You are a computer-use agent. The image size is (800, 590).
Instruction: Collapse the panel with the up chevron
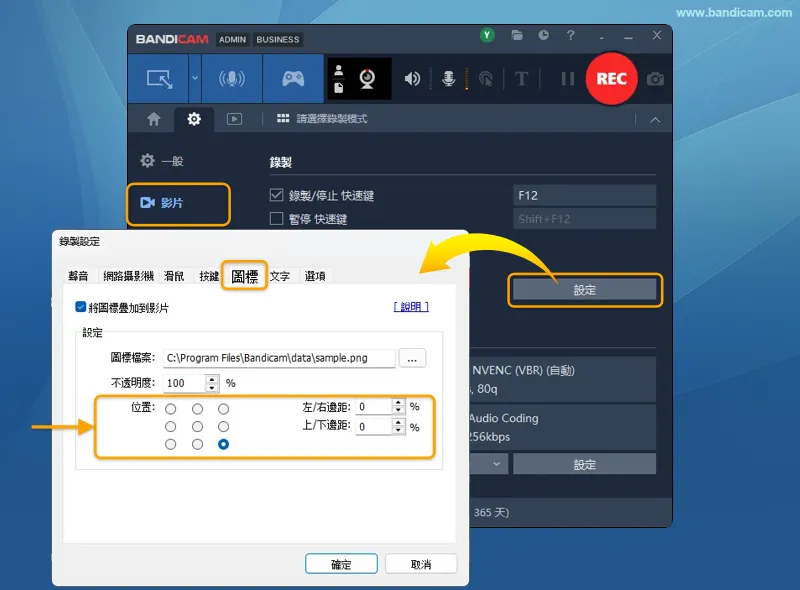[x=655, y=120]
